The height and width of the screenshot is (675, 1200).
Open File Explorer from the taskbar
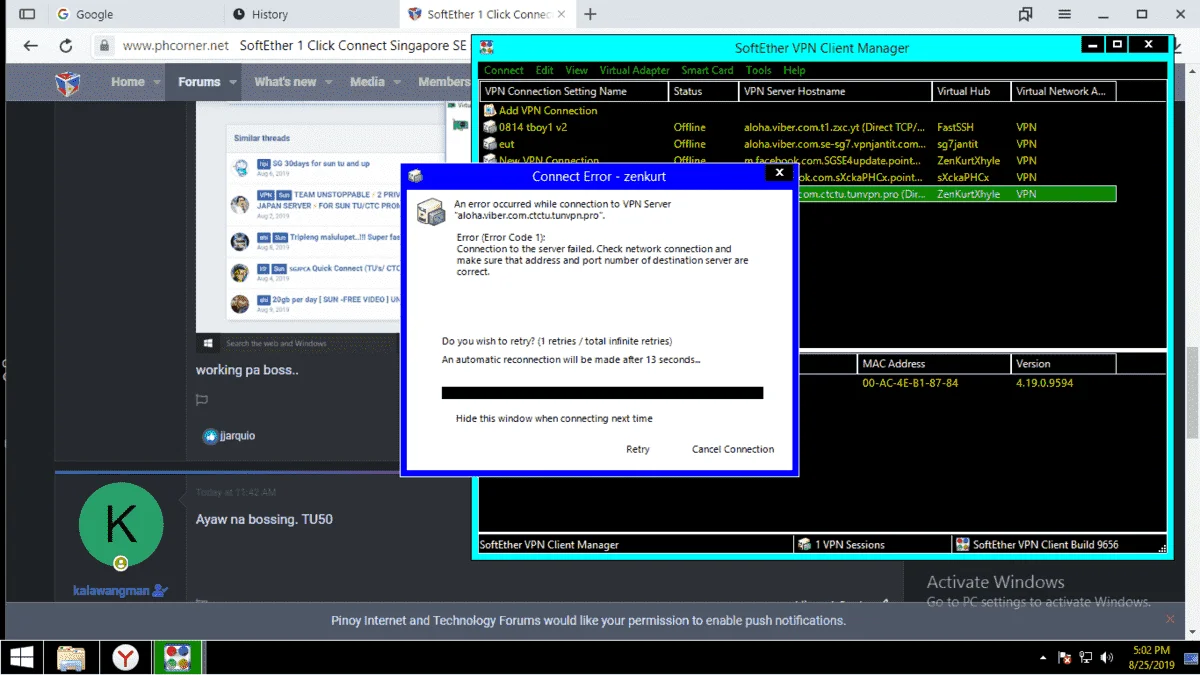pos(71,657)
